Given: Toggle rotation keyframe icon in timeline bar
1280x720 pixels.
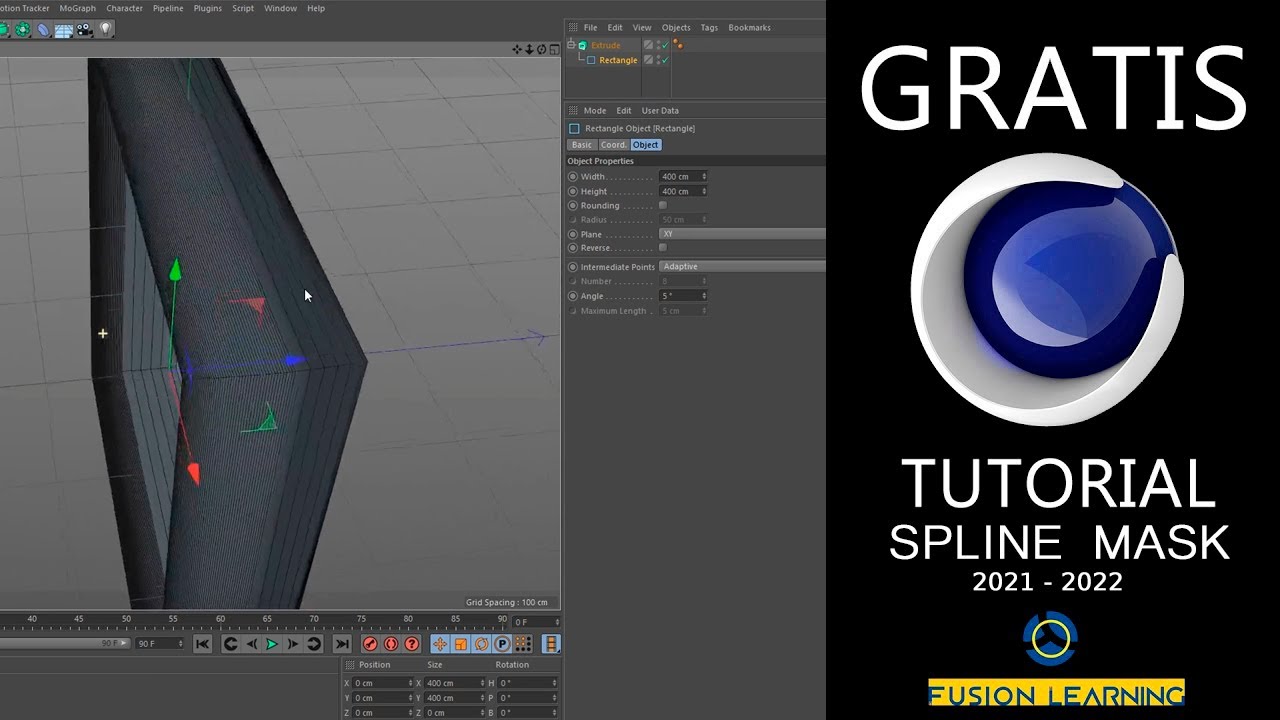Looking at the screenshot, I should point(481,644).
